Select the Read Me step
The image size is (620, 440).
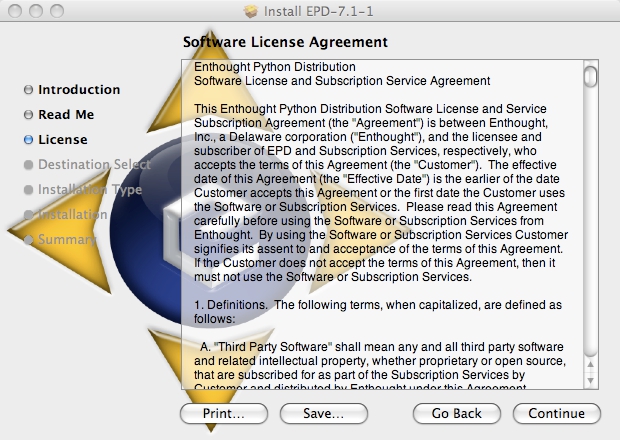coord(66,115)
